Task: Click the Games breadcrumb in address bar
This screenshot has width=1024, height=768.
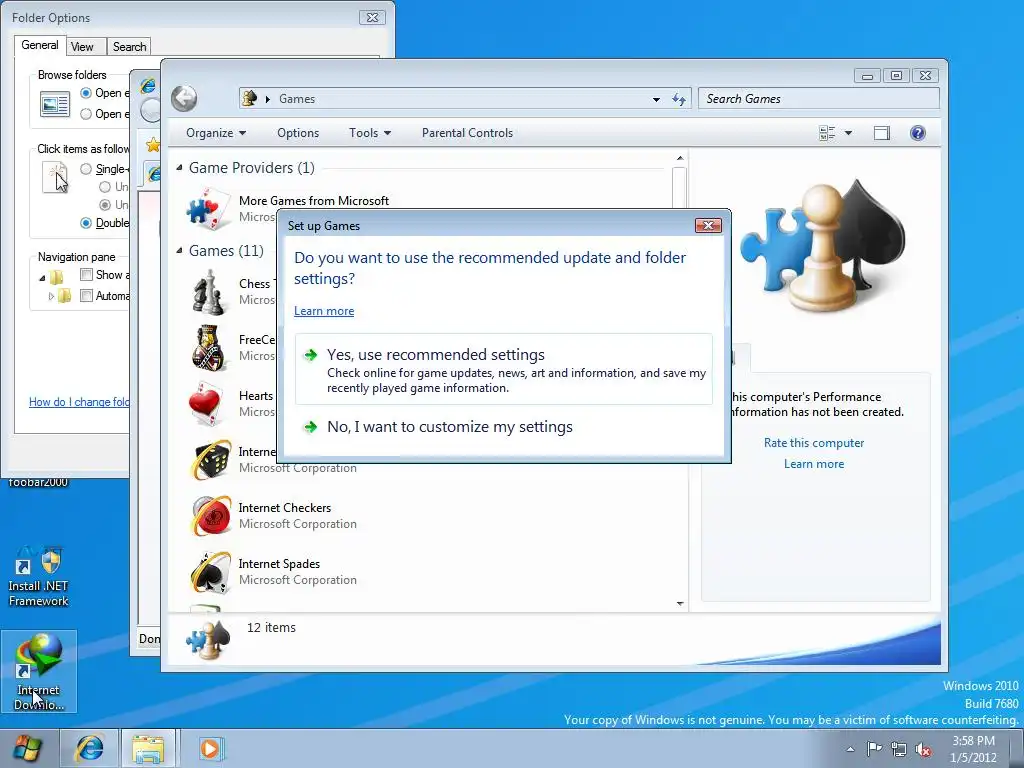Action: pyautogui.click(x=296, y=99)
